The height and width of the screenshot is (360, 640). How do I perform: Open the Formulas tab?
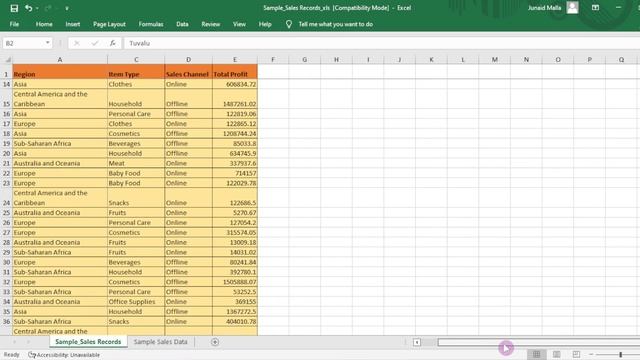pos(151,24)
